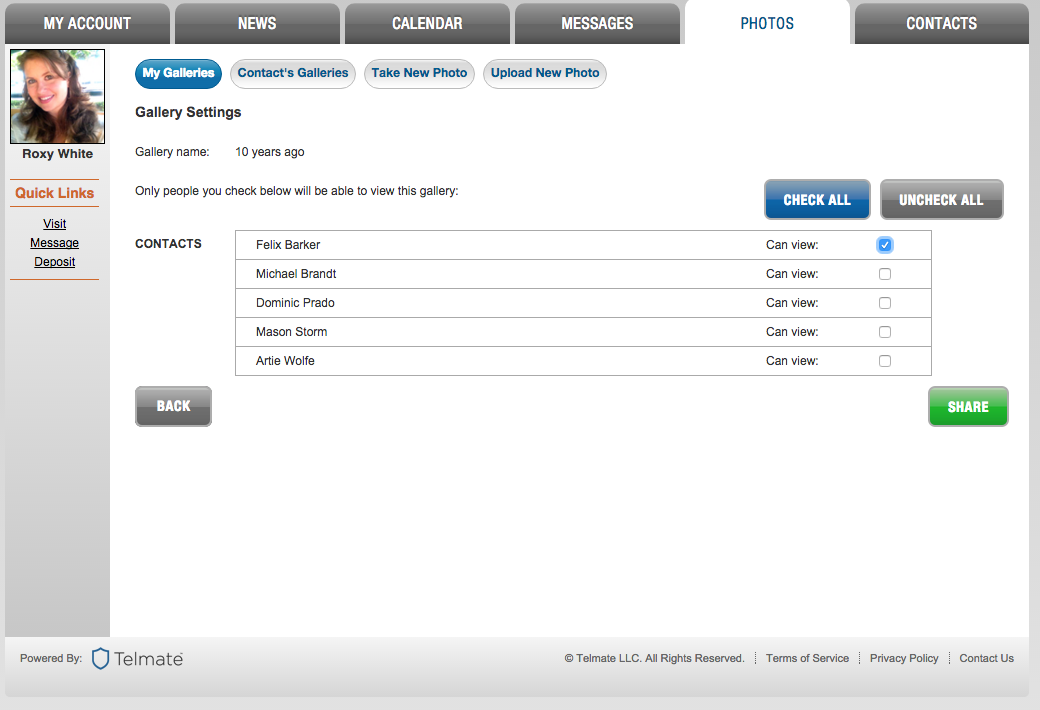
Task: Click Roxy White's profile photo
Action: pos(57,97)
